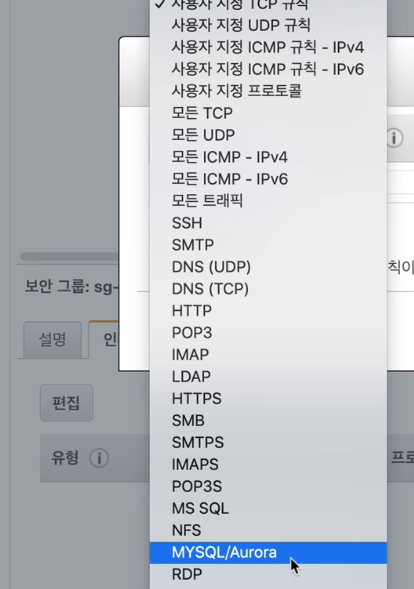The image size is (414, 589).
Task: Switch to the 설명 tab
Action: click(52, 340)
